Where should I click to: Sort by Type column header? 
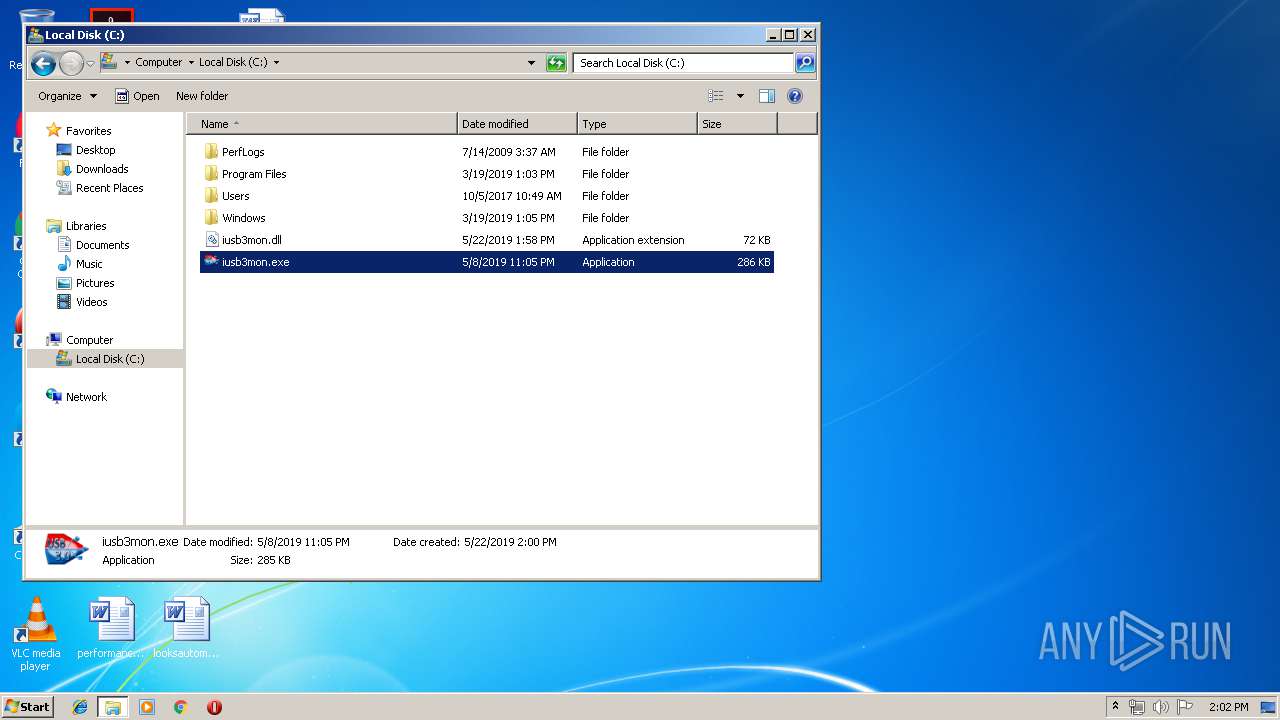click(x=638, y=124)
